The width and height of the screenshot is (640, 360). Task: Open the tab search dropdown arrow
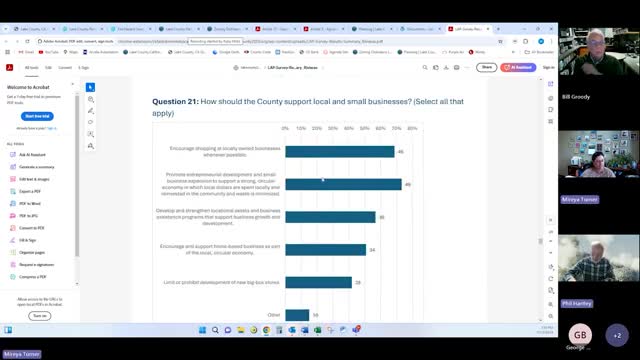6,29
